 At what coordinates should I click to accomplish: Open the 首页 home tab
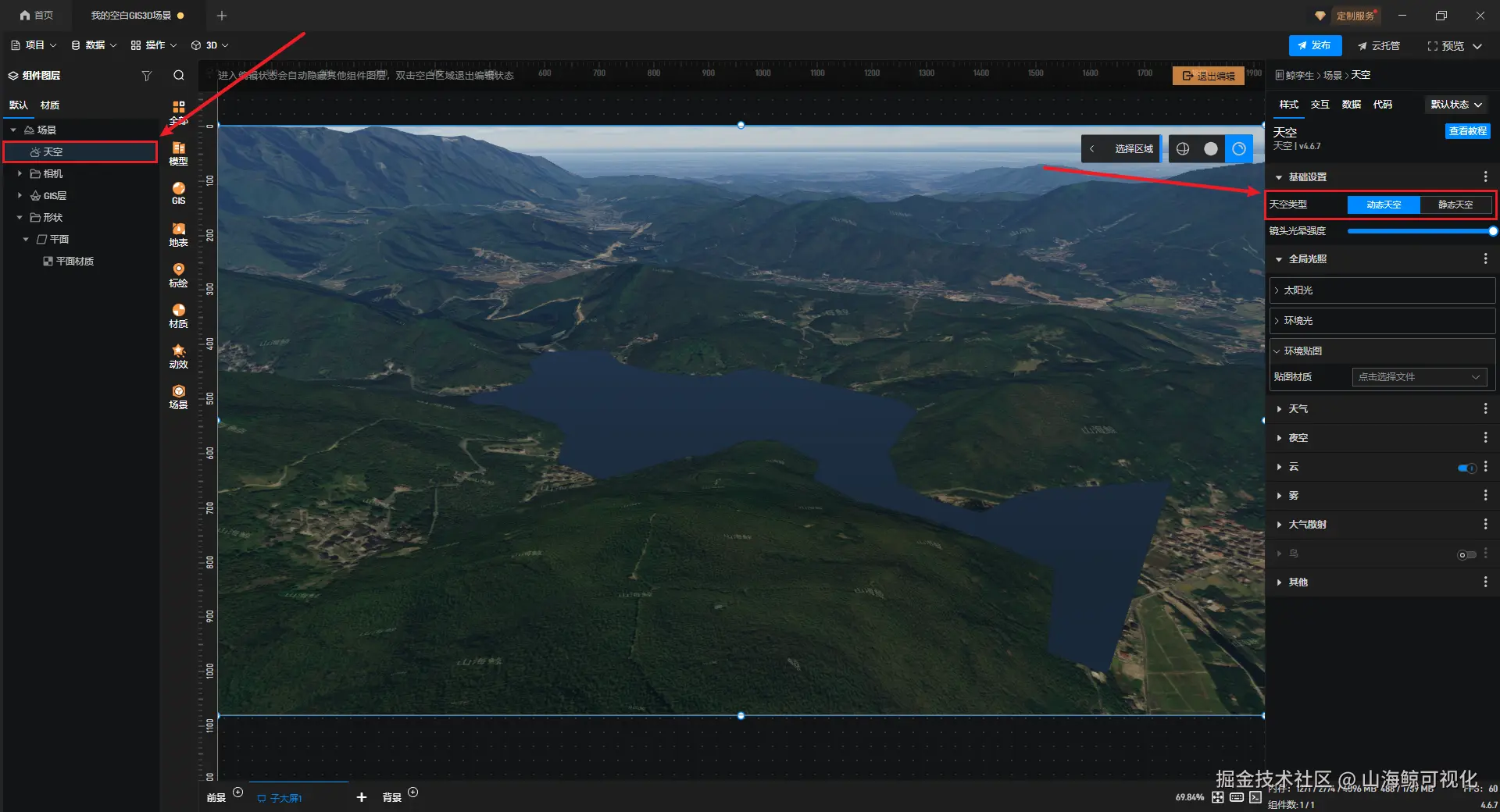click(37, 16)
